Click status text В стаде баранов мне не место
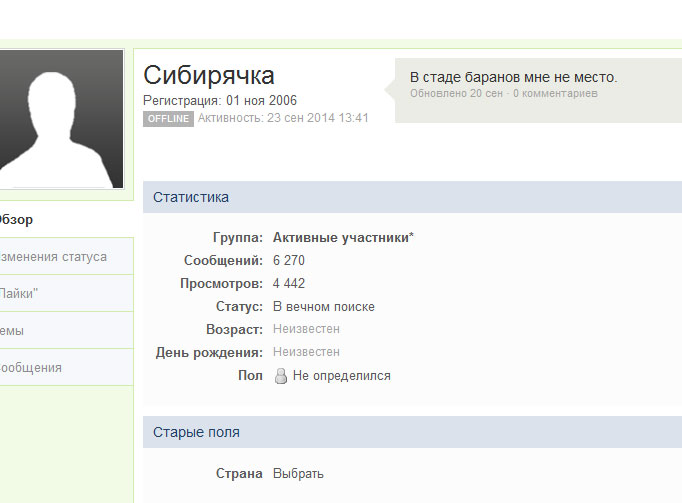The image size is (682, 503). (513, 77)
